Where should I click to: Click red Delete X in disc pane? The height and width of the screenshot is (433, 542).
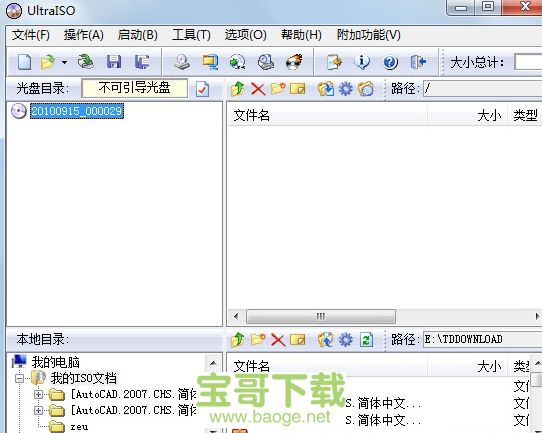(258, 89)
